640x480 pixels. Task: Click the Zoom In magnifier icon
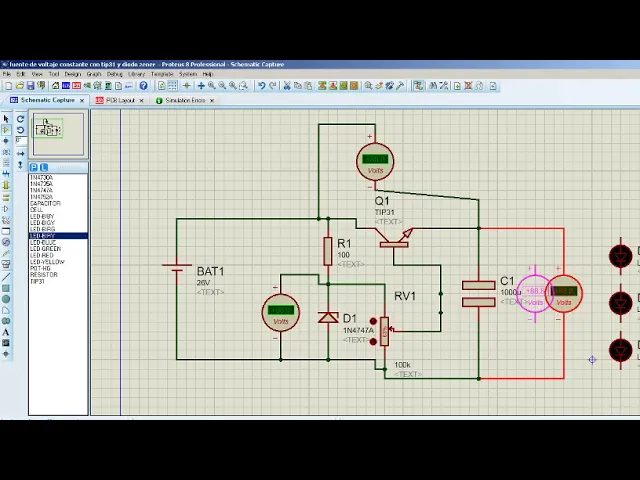tap(211, 86)
